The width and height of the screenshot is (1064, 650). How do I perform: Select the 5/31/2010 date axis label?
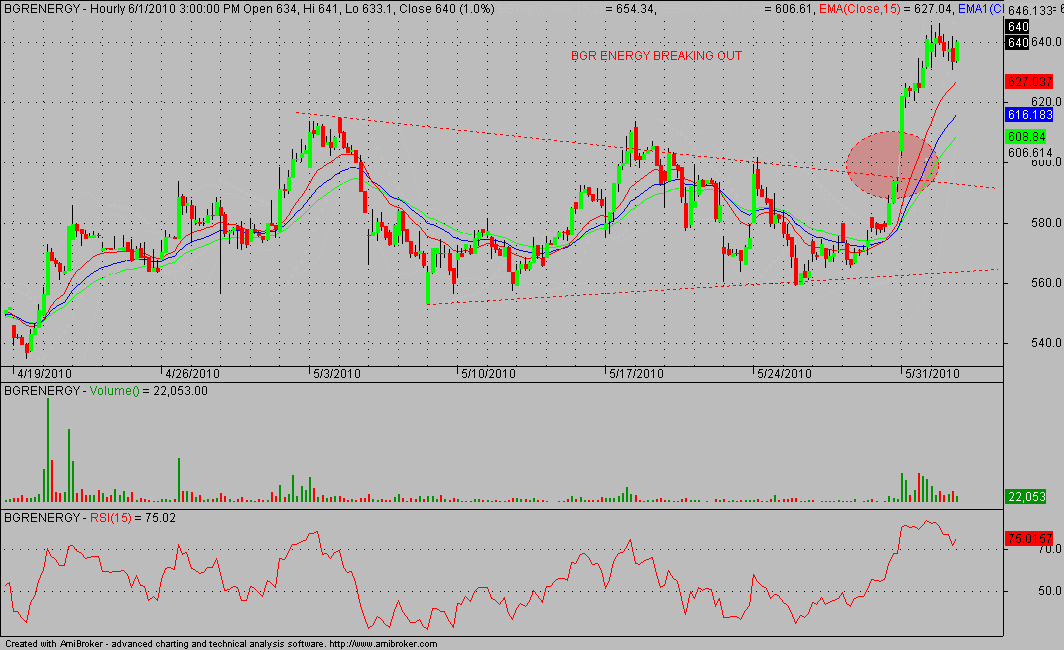pos(932,374)
